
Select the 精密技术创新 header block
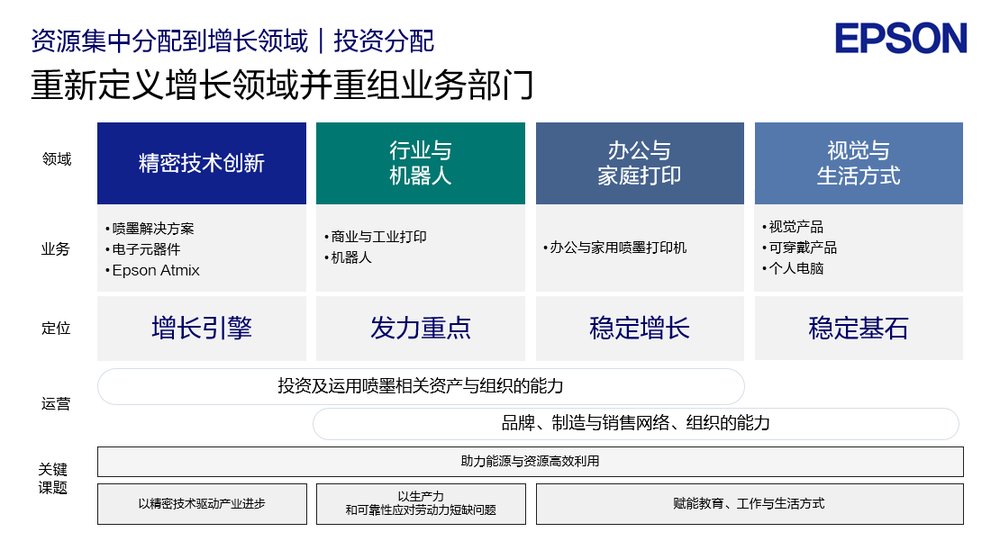pyautogui.click(x=201, y=163)
